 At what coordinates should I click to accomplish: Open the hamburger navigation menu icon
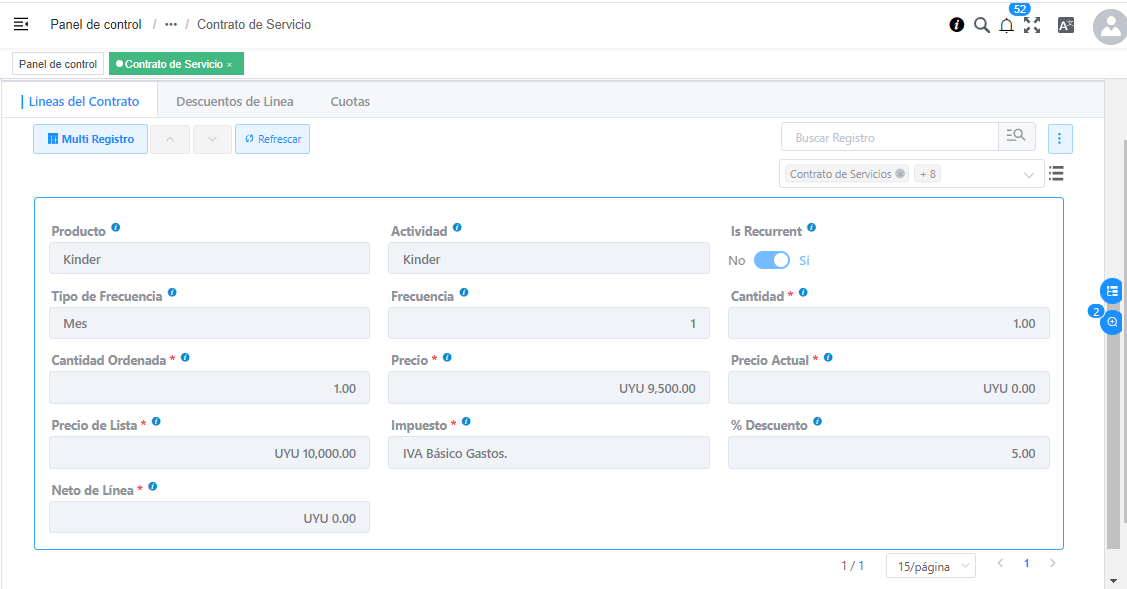21,24
